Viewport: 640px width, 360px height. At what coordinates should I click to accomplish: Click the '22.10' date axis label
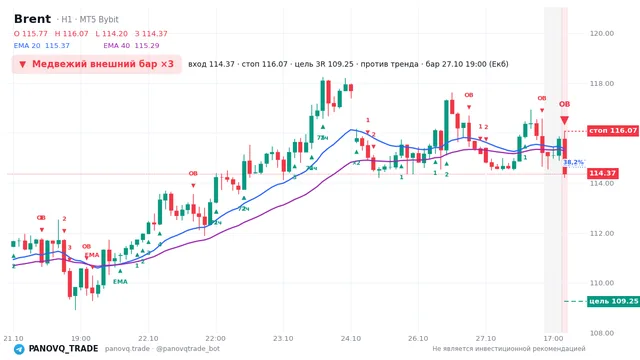click(x=148, y=338)
